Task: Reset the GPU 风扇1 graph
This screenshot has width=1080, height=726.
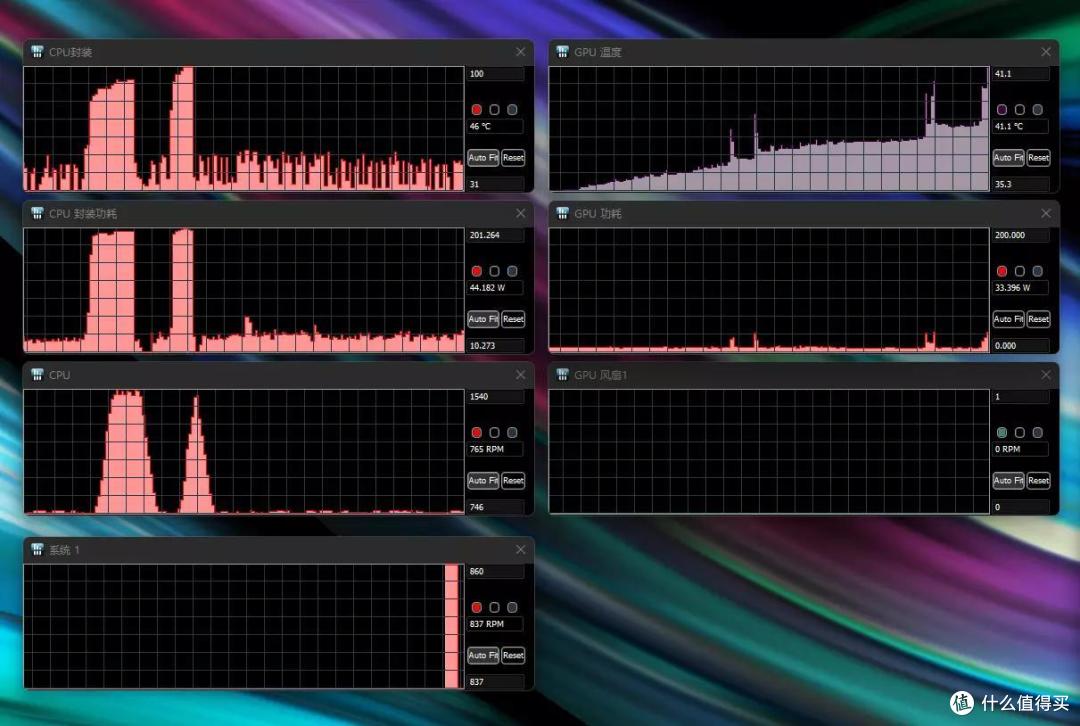Action: click(1039, 480)
